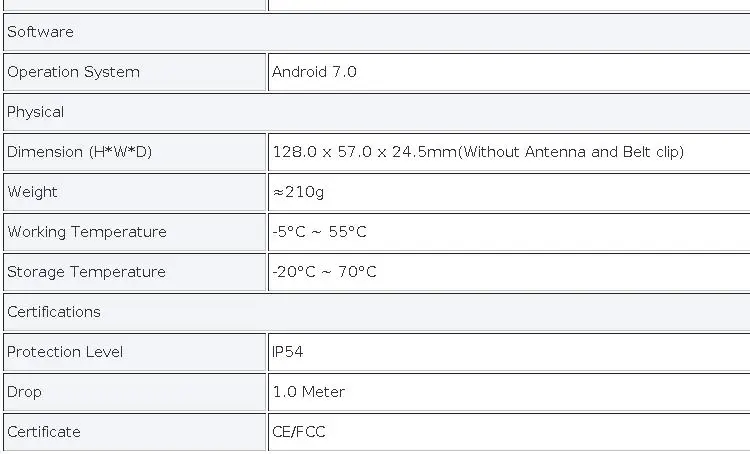
Task: Select the Drop label cell
Action: [135, 392]
